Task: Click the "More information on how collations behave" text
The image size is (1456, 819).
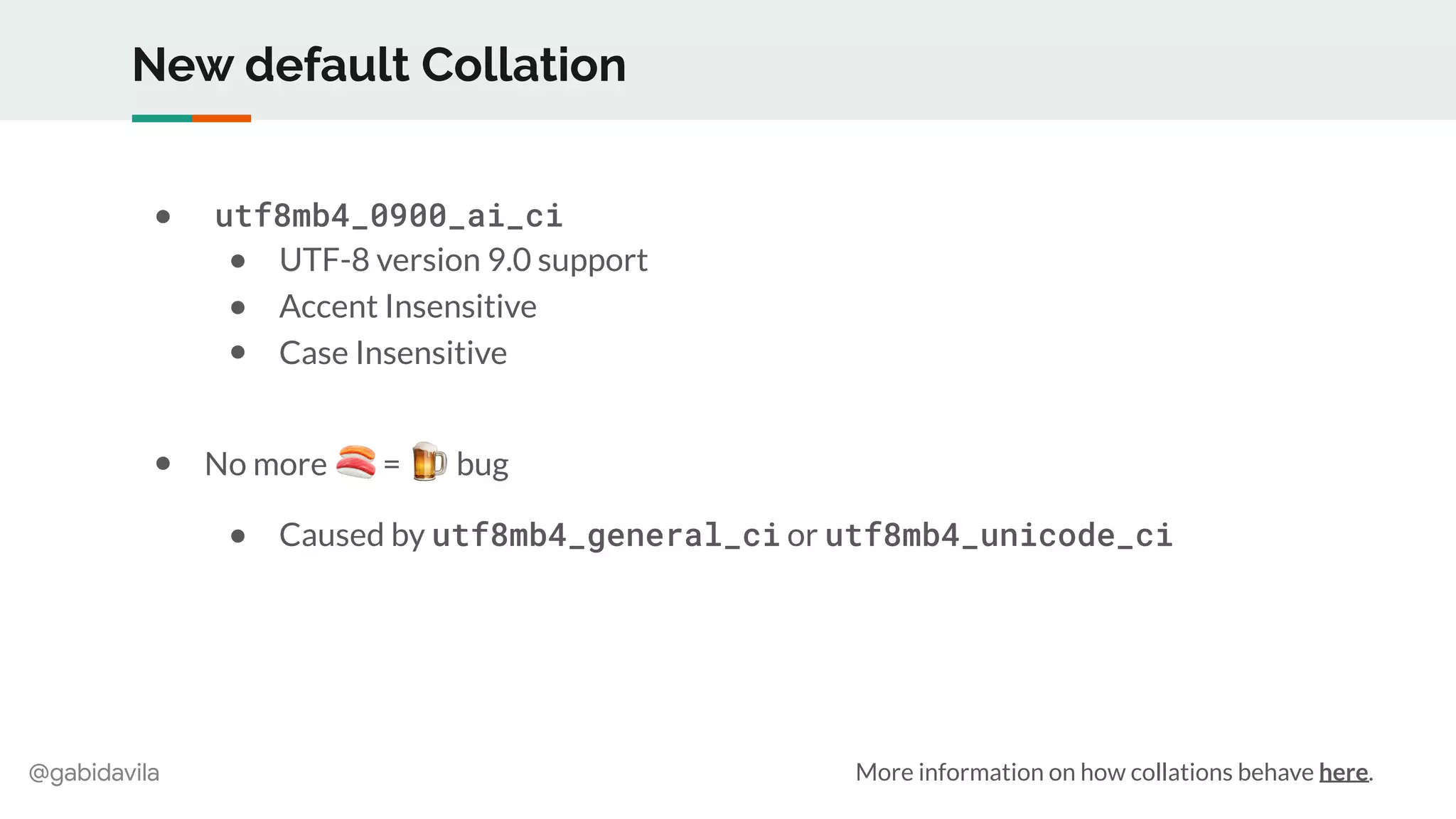Action: (x=1084, y=772)
